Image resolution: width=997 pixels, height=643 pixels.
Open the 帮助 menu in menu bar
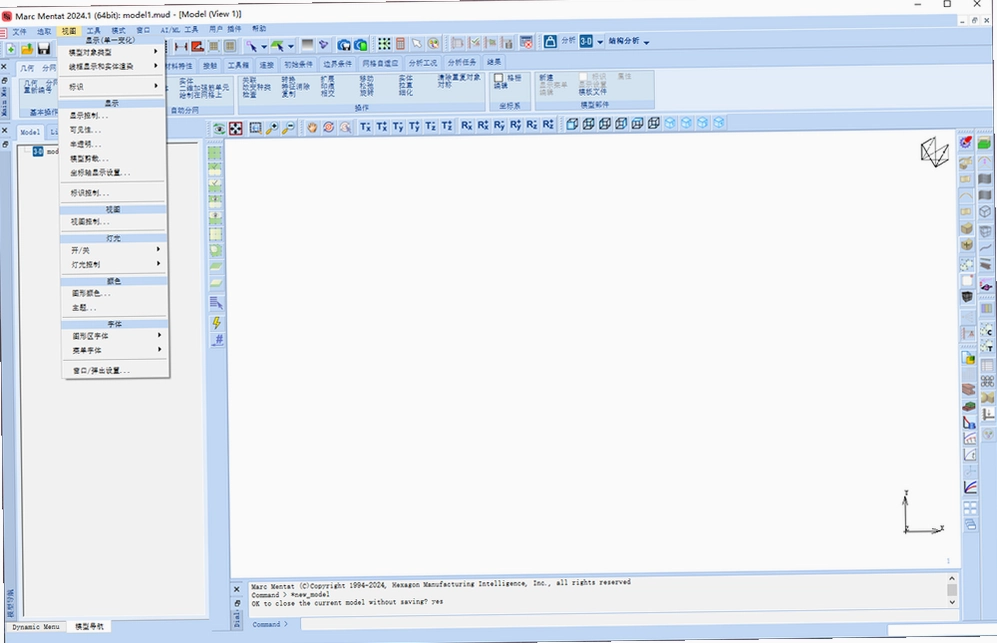pos(259,29)
